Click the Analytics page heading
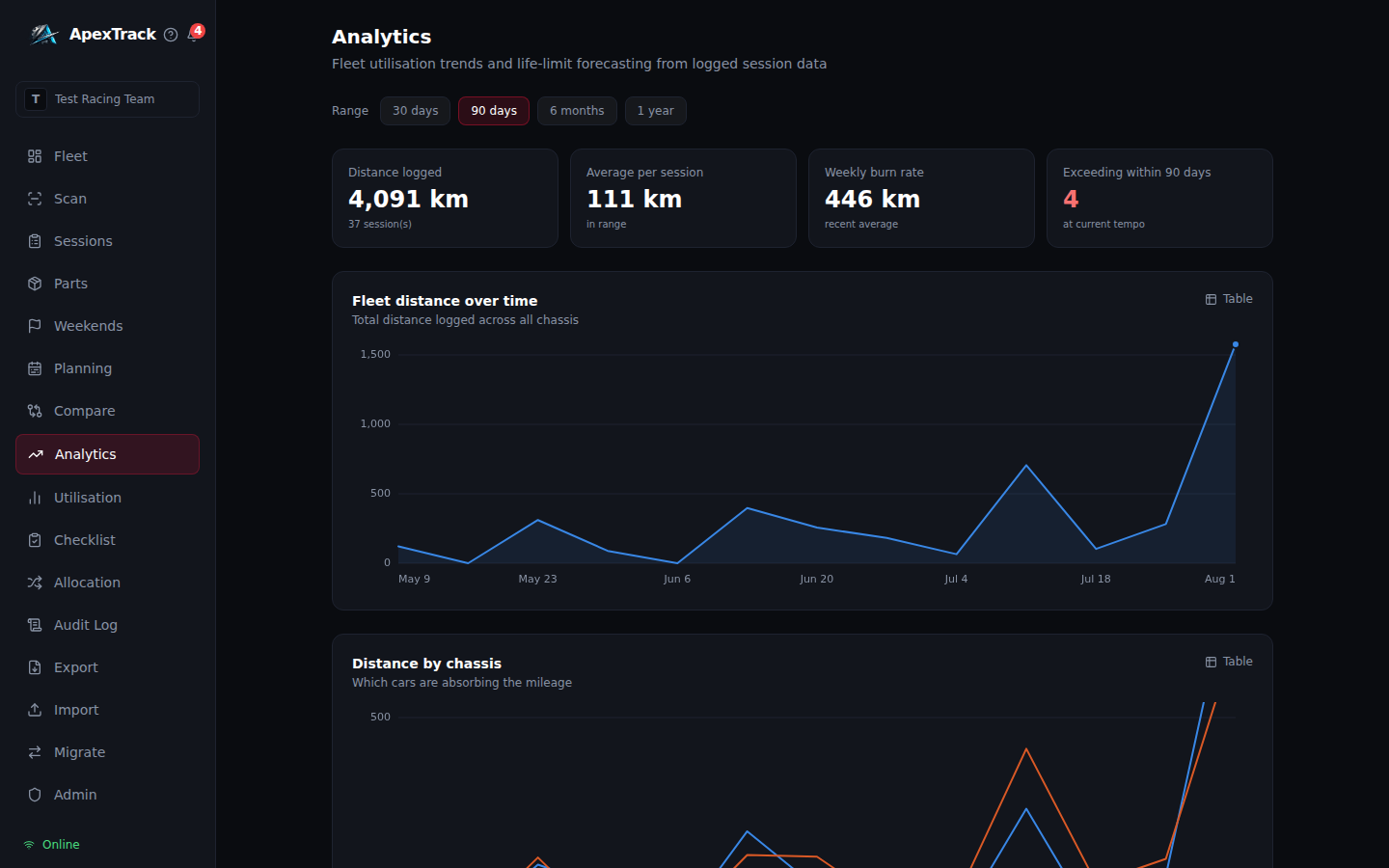 click(381, 37)
